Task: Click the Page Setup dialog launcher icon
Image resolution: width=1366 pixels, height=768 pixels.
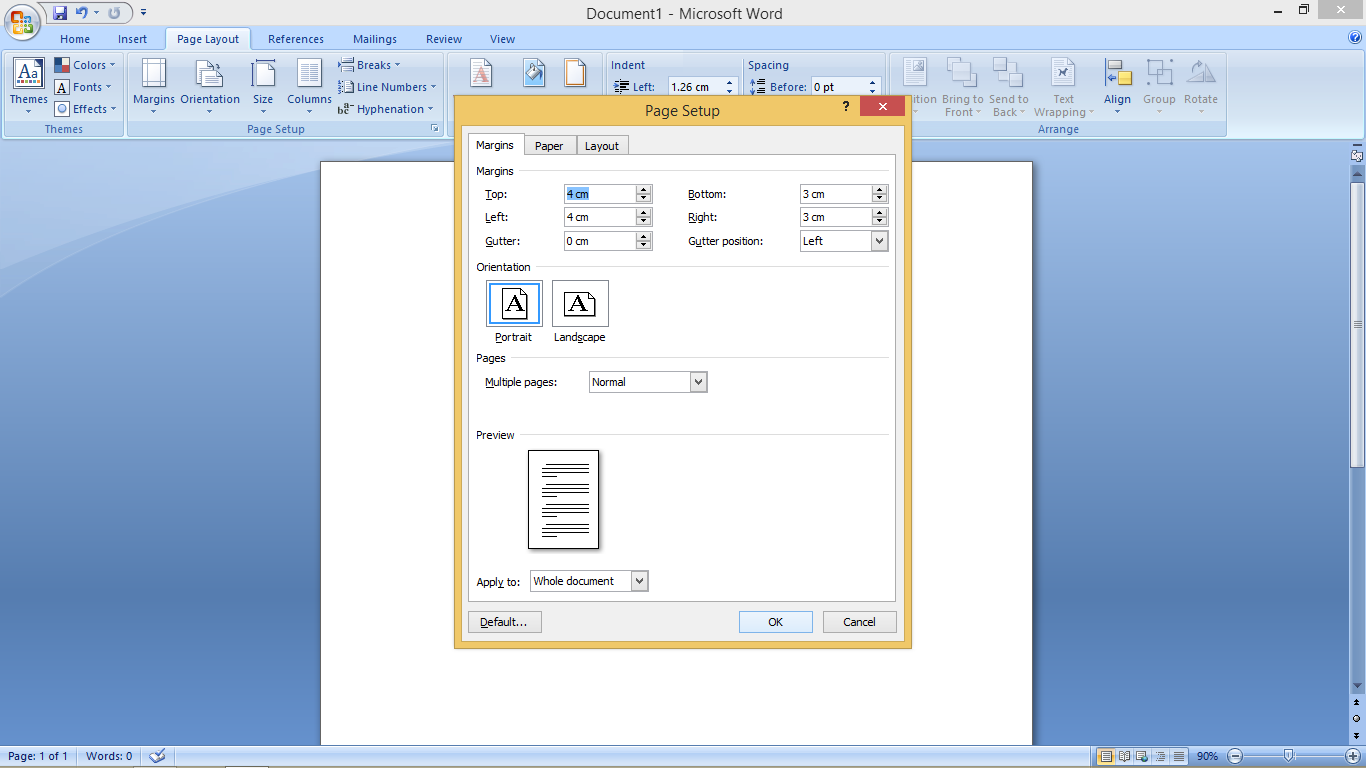Action: (x=435, y=129)
